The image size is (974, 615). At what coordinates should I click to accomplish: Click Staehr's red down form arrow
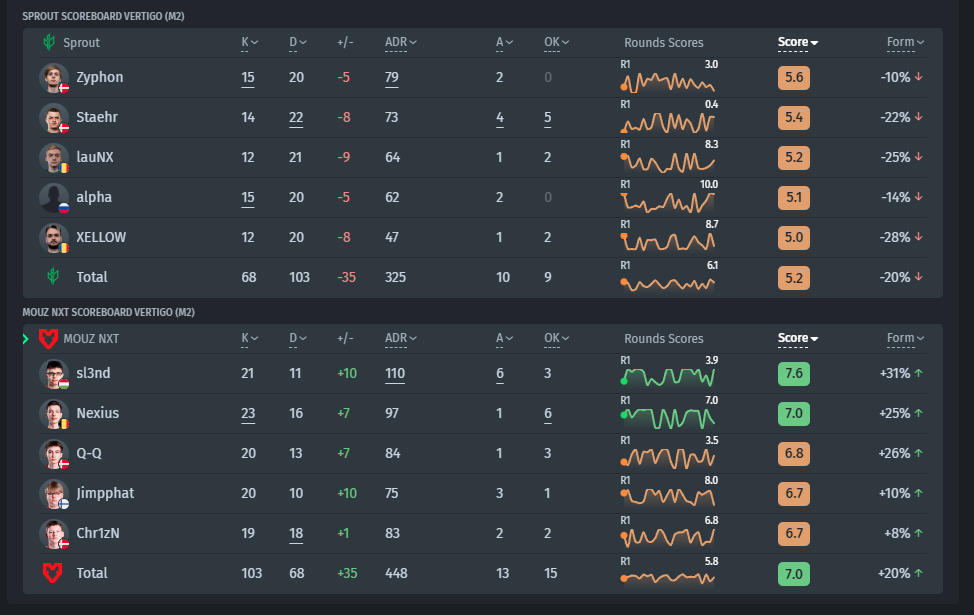[919, 117]
